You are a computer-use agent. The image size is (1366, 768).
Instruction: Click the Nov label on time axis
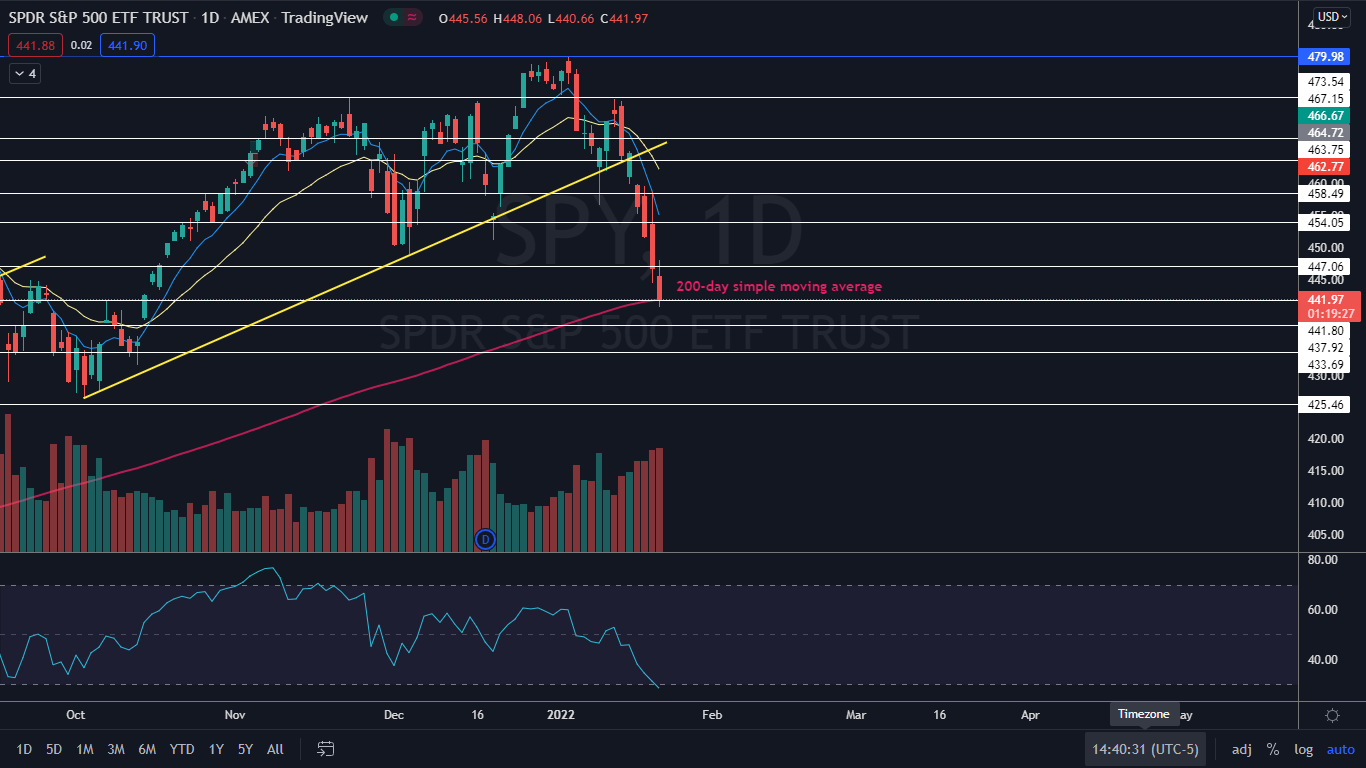click(234, 715)
